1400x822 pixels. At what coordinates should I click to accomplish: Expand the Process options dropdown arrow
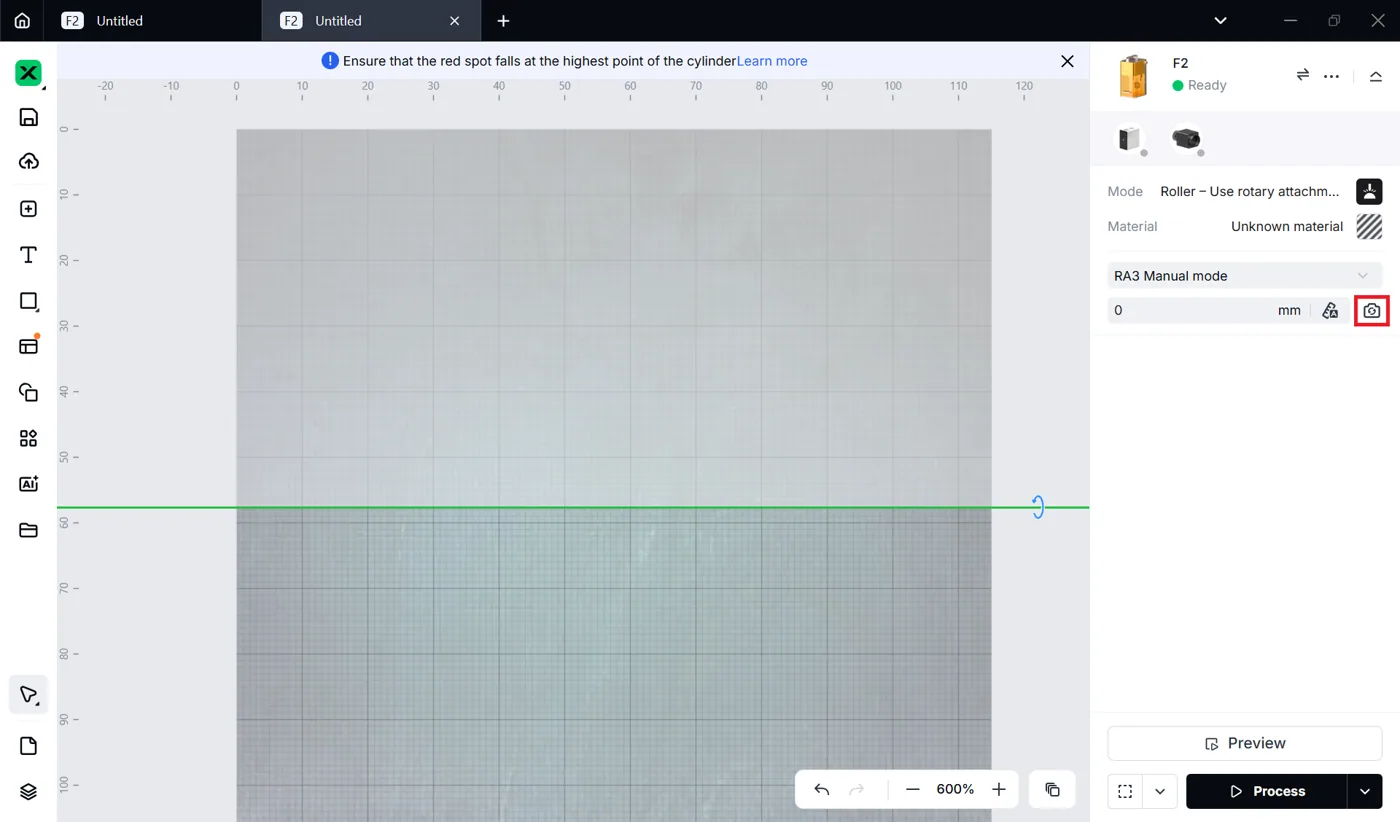click(x=1365, y=791)
